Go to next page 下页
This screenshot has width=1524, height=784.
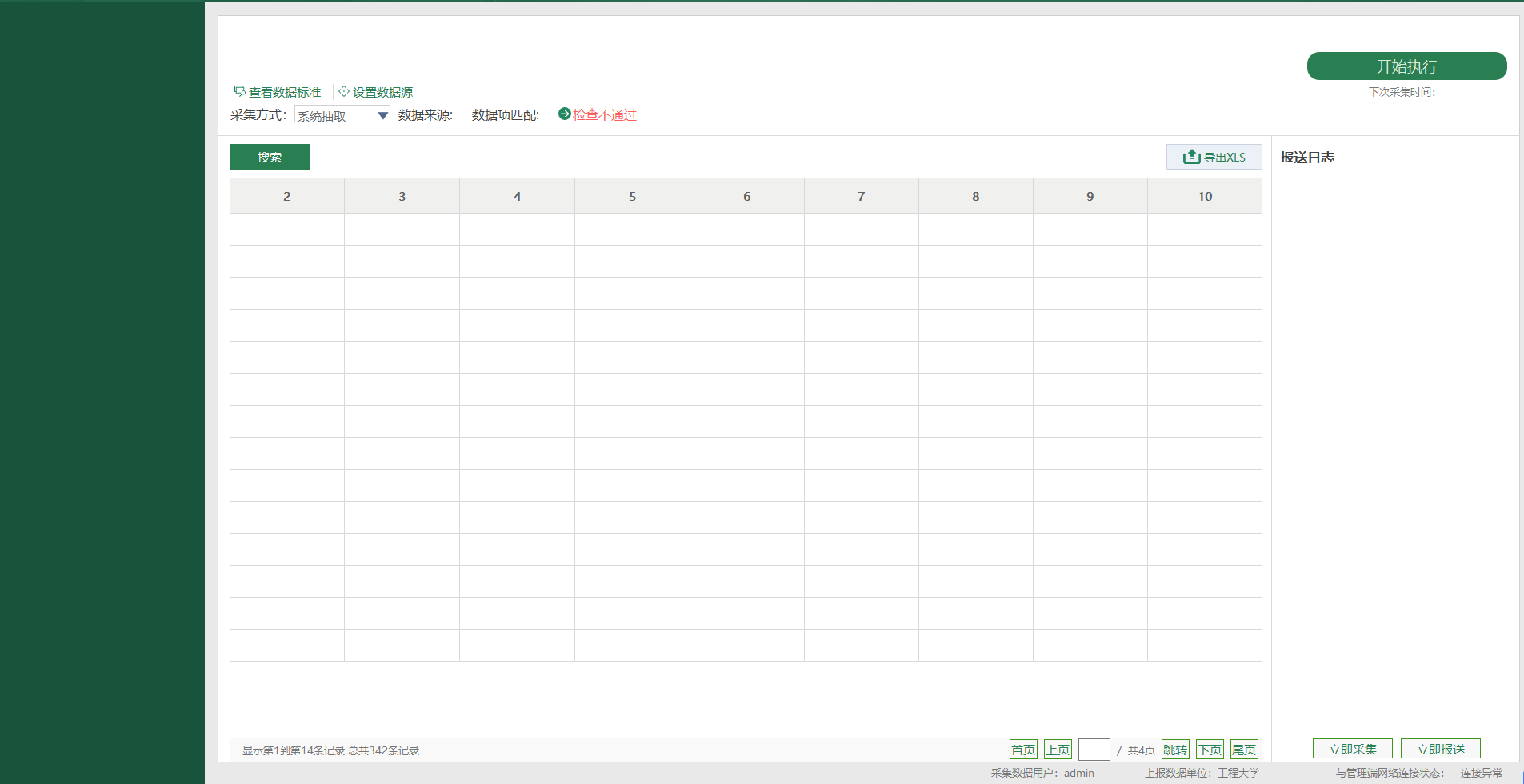tap(1210, 750)
